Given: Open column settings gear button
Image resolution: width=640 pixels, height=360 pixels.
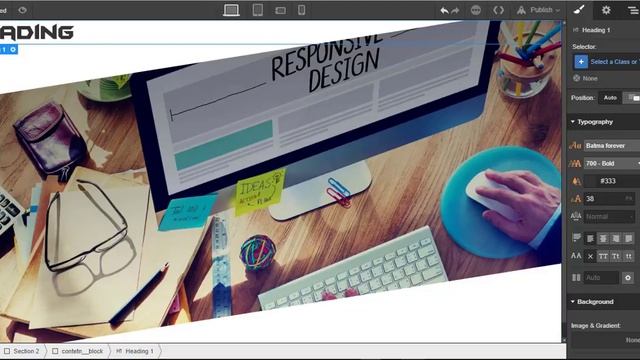Looking at the screenshot, I should pos(628,278).
